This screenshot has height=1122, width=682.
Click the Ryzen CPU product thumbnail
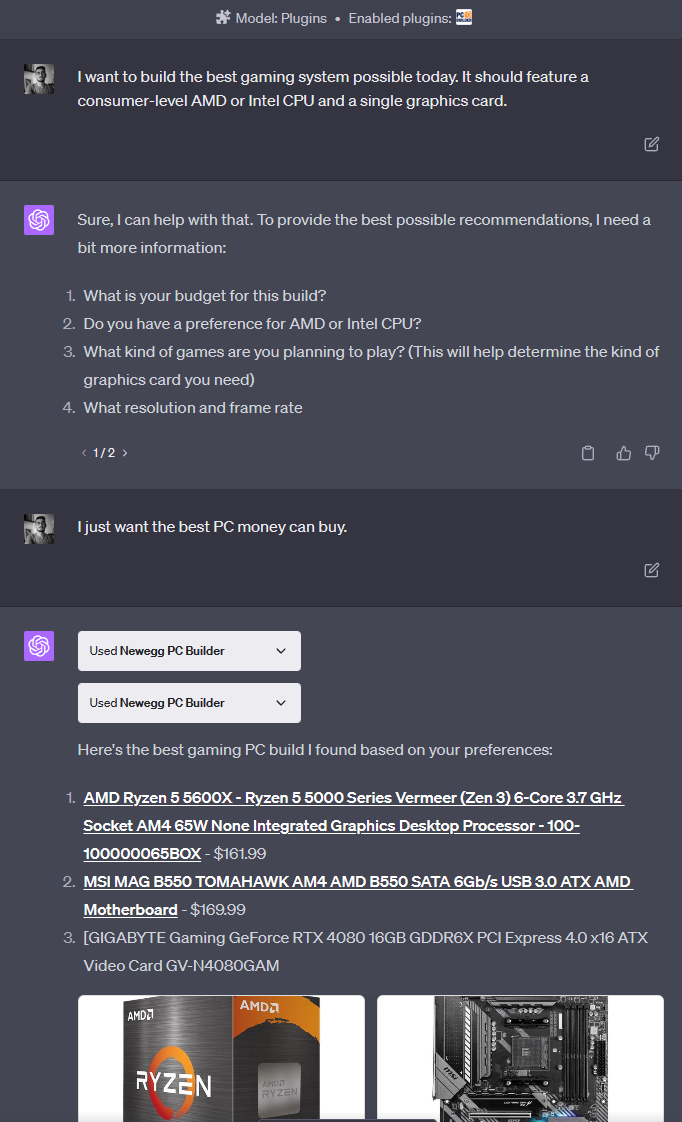pos(220,1060)
